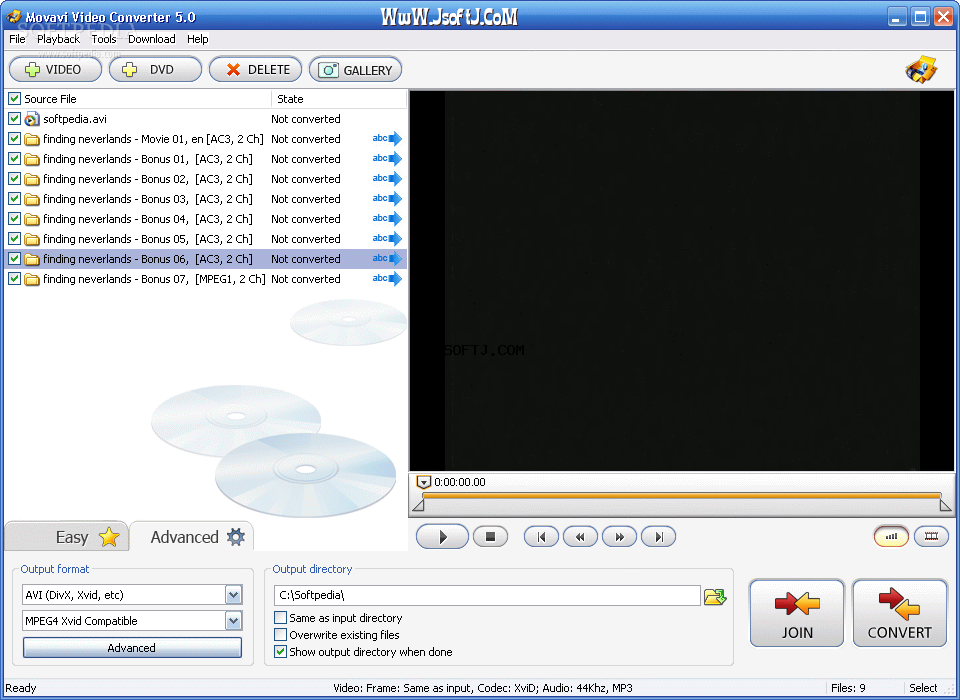Click the Movavi icon in the title bar
Viewport: 960px width, 700px height.
[x=14, y=17]
